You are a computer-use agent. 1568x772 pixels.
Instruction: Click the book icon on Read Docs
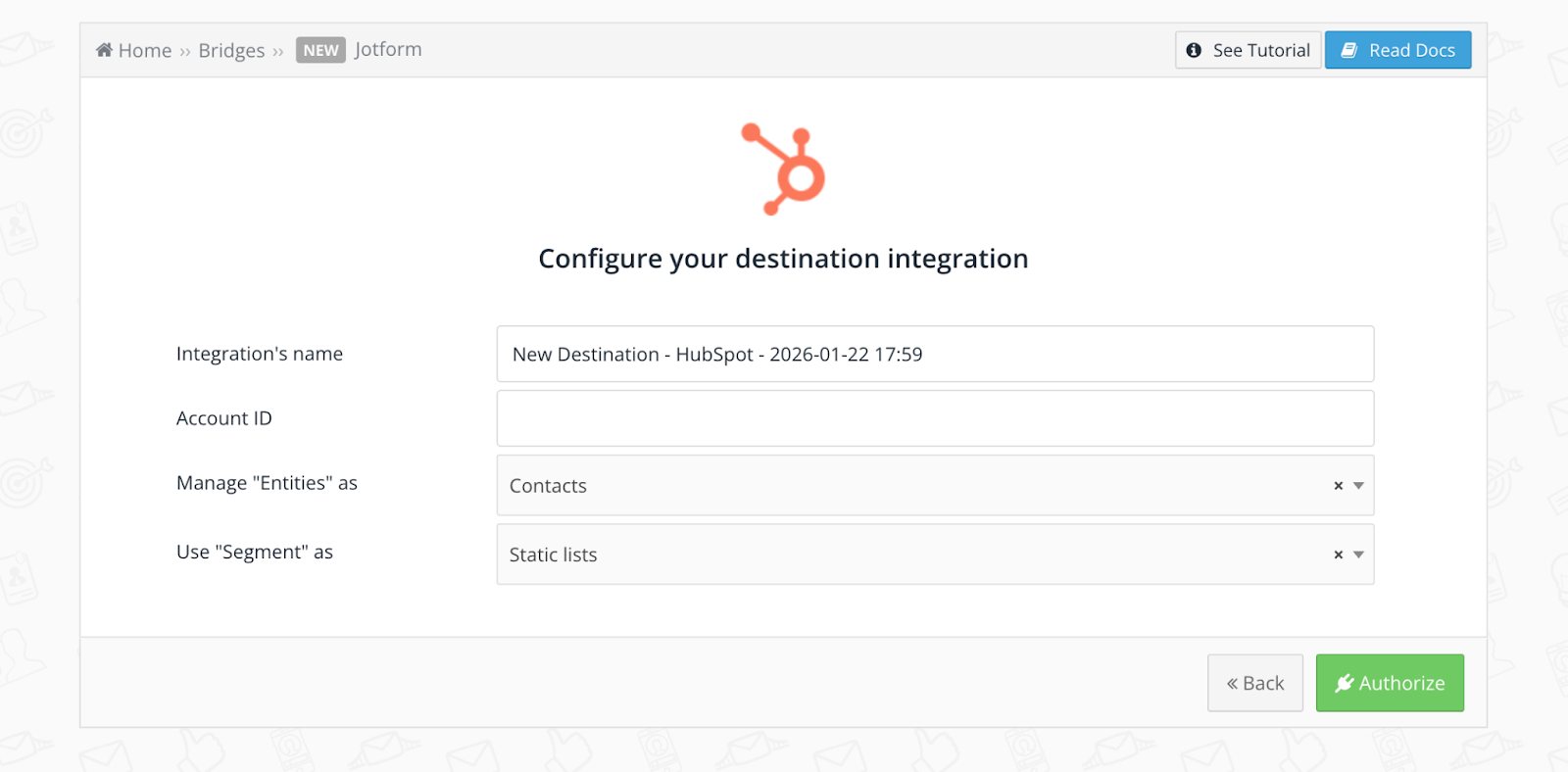coord(1348,50)
